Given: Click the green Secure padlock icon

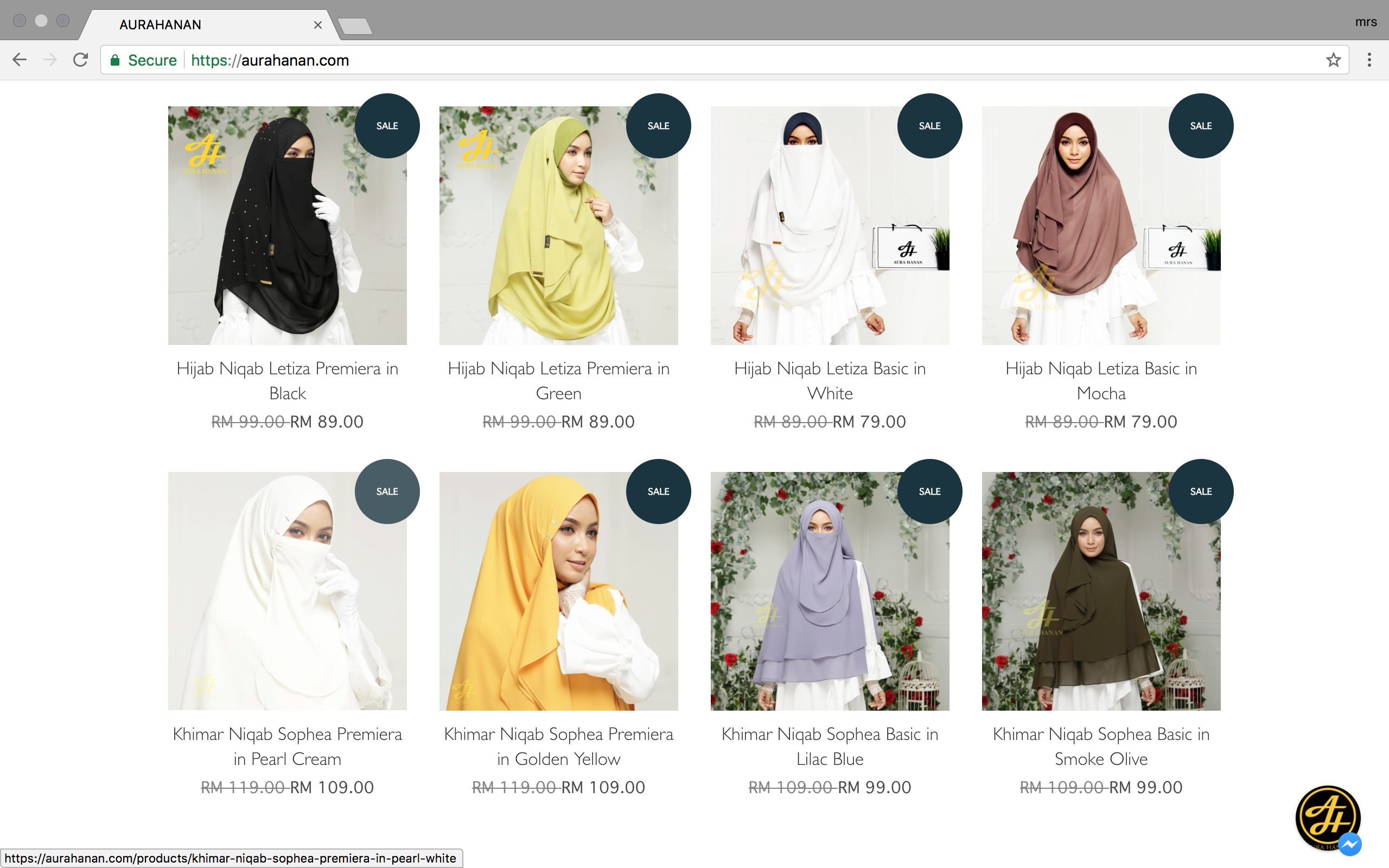Looking at the screenshot, I should 115,60.
